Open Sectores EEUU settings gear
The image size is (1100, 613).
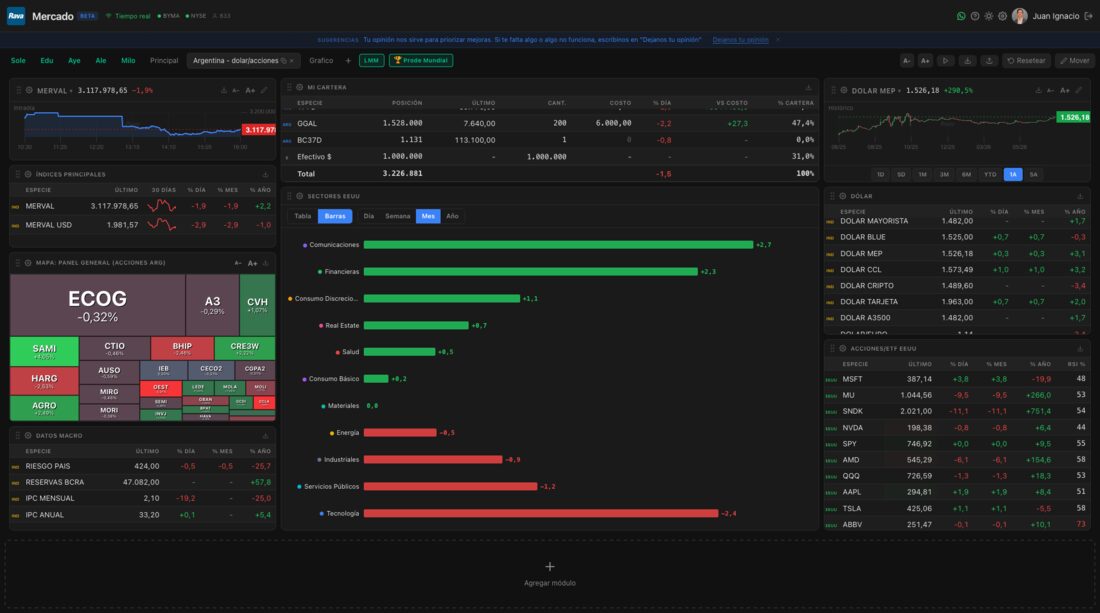tap(300, 196)
